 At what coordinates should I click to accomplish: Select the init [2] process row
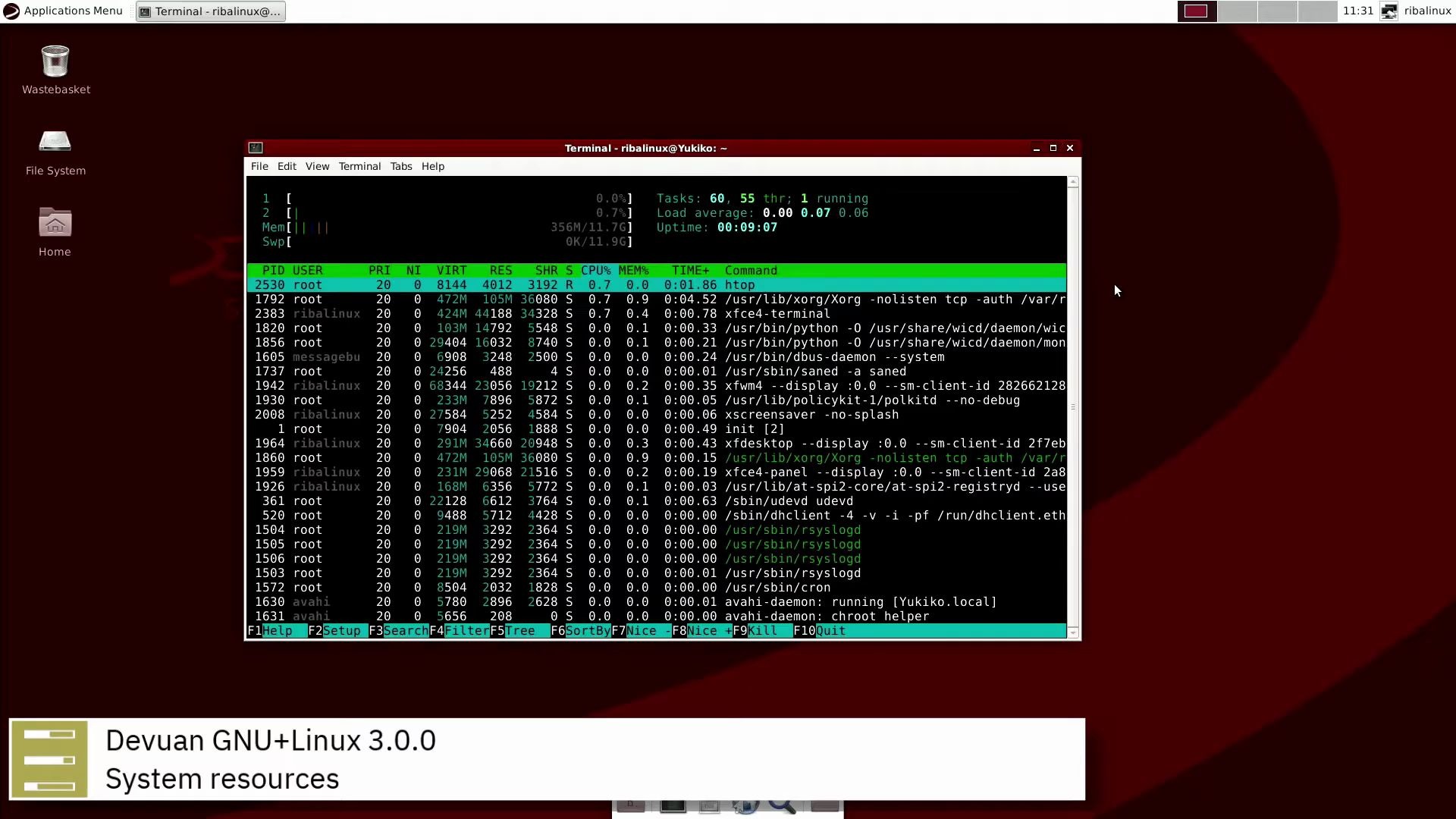657,429
